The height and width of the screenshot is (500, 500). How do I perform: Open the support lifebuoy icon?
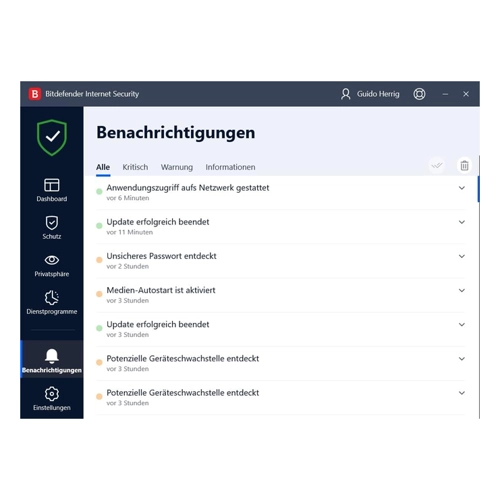click(419, 94)
